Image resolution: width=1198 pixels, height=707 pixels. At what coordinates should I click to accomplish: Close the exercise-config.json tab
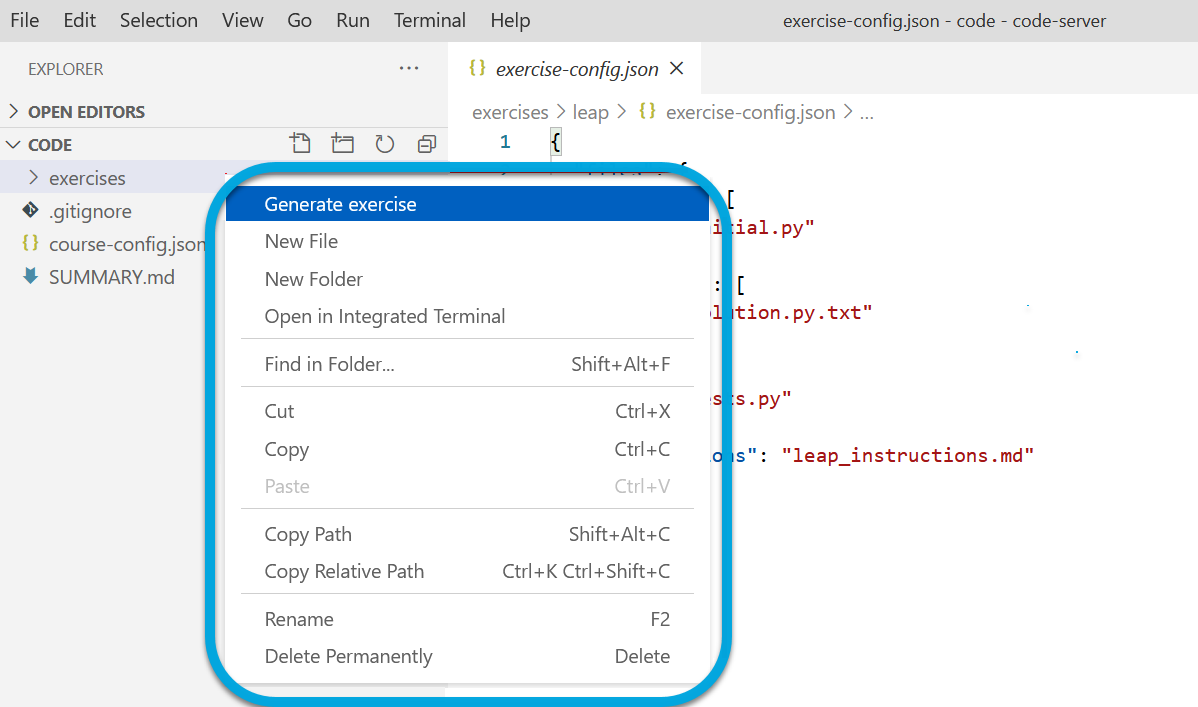(677, 69)
